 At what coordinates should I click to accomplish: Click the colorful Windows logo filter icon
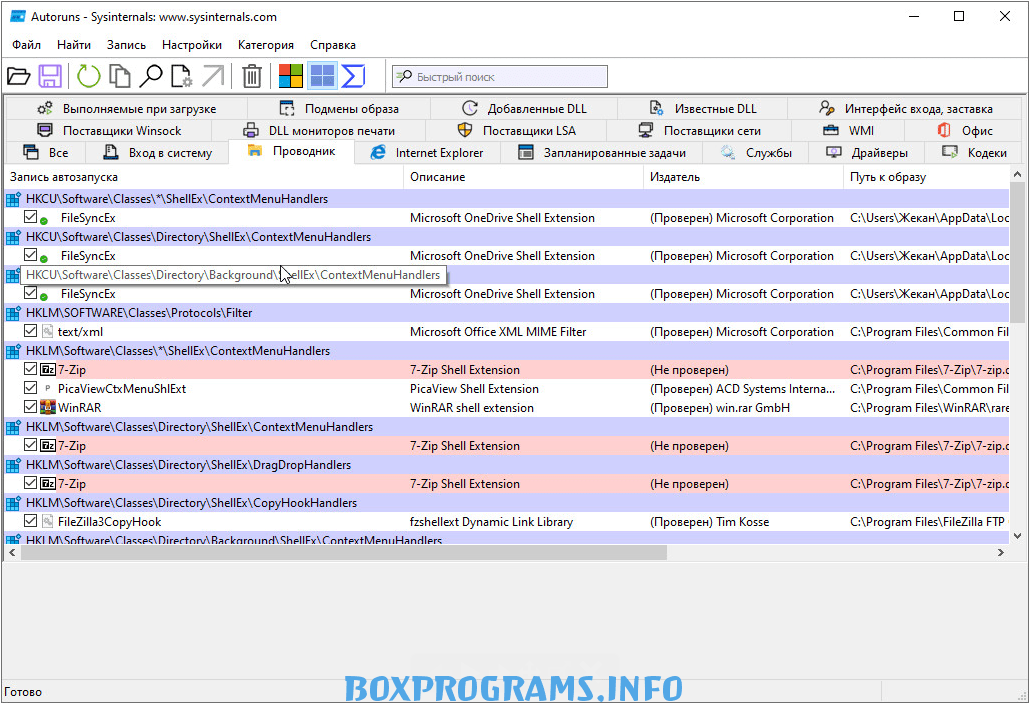pyautogui.click(x=290, y=76)
